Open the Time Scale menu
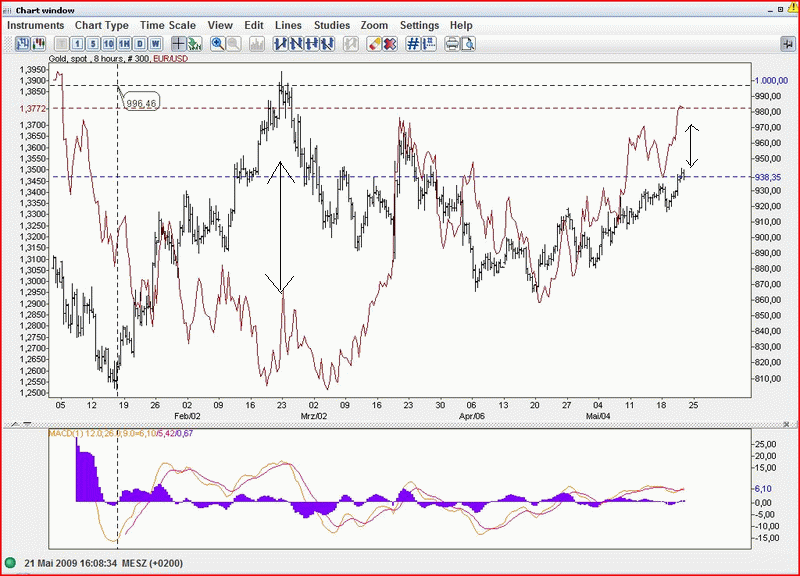The width and height of the screenshot is (800, 576). [x=168, y=25]
